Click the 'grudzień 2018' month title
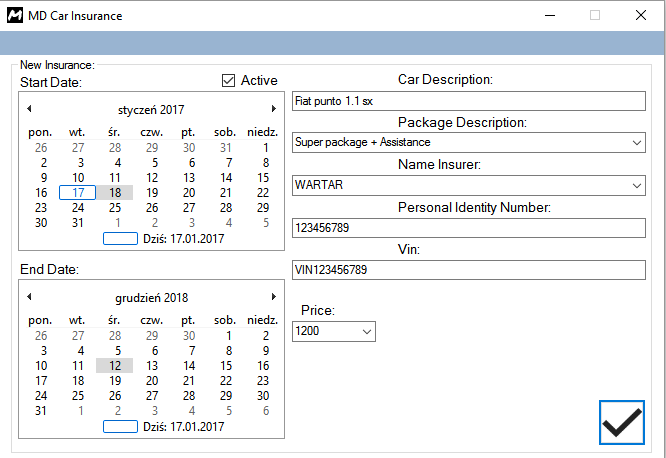This screenshot has width=666, height=458. [x=152, y=298]
